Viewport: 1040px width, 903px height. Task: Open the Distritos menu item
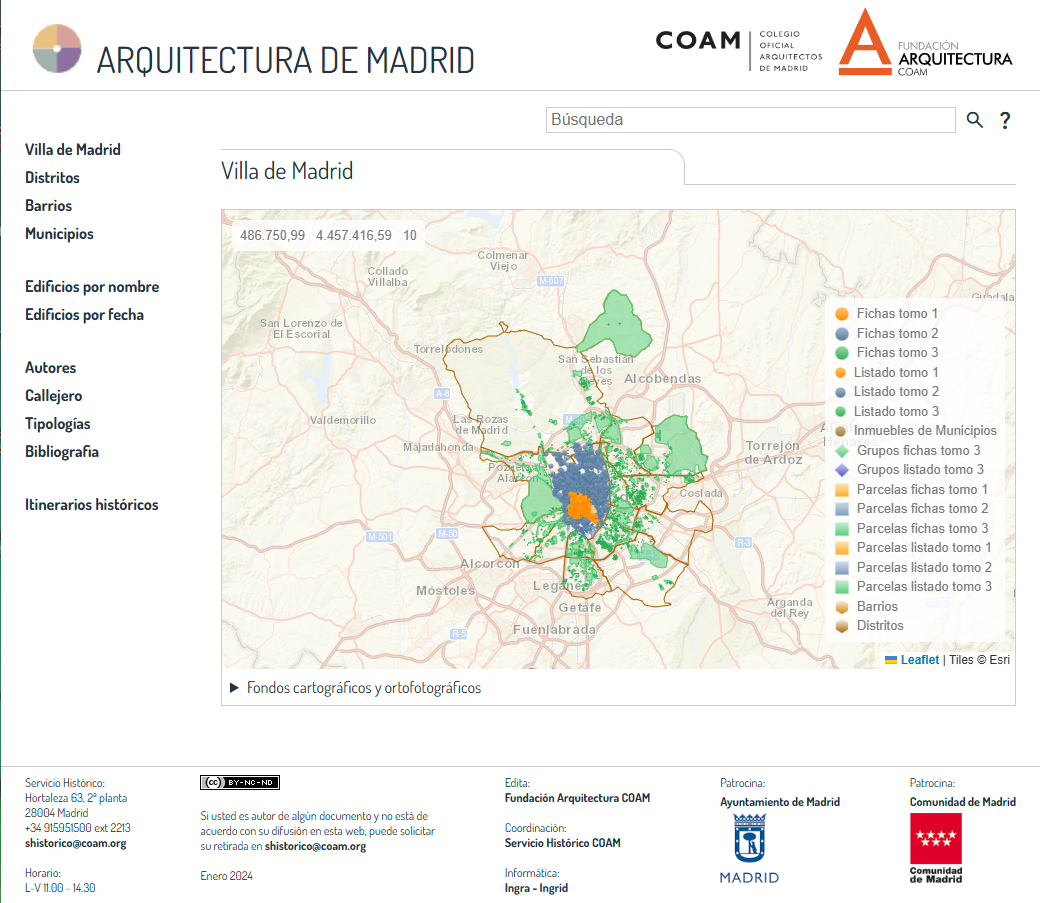(x=52, y=178)
